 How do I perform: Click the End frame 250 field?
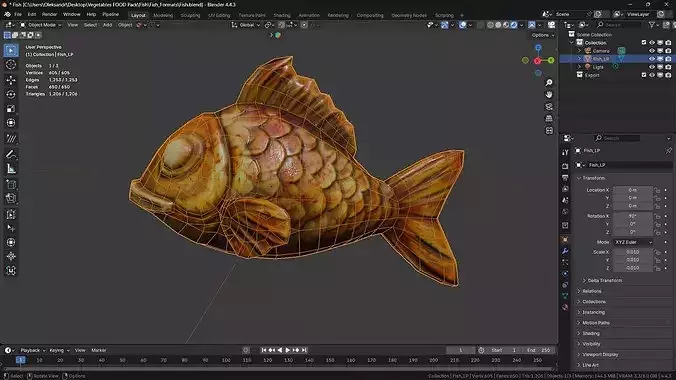tap(539, 350)
